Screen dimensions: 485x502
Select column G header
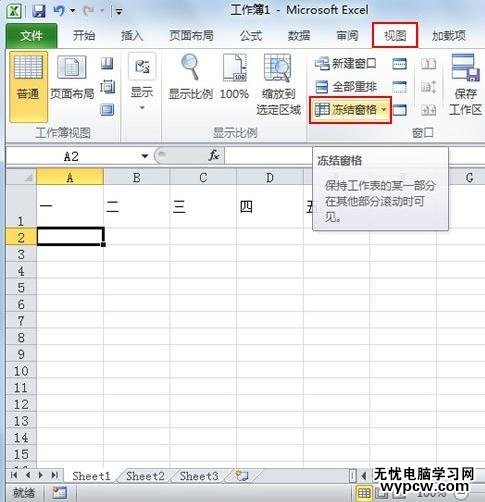470,177
